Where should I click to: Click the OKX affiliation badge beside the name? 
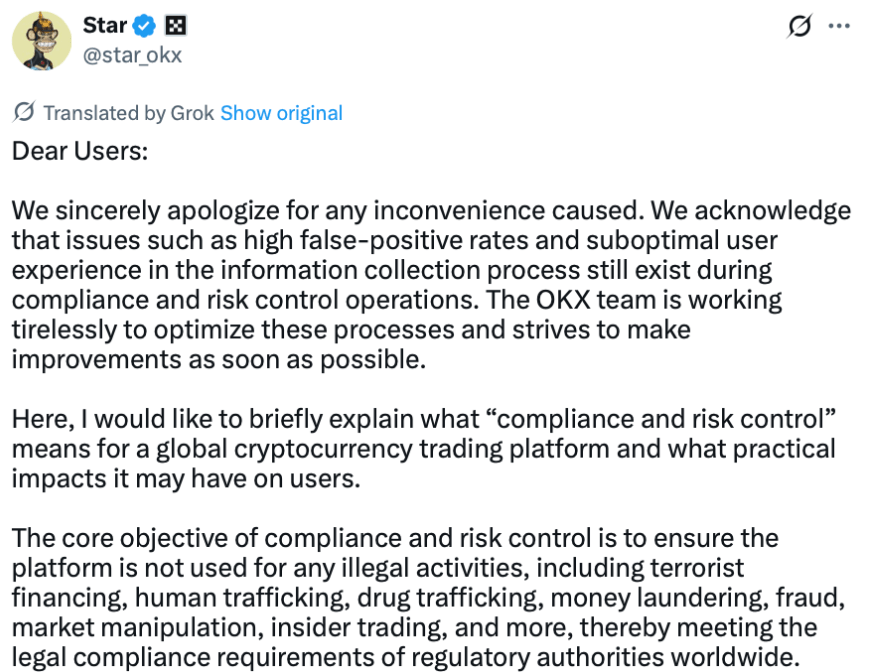pos(174,26)
